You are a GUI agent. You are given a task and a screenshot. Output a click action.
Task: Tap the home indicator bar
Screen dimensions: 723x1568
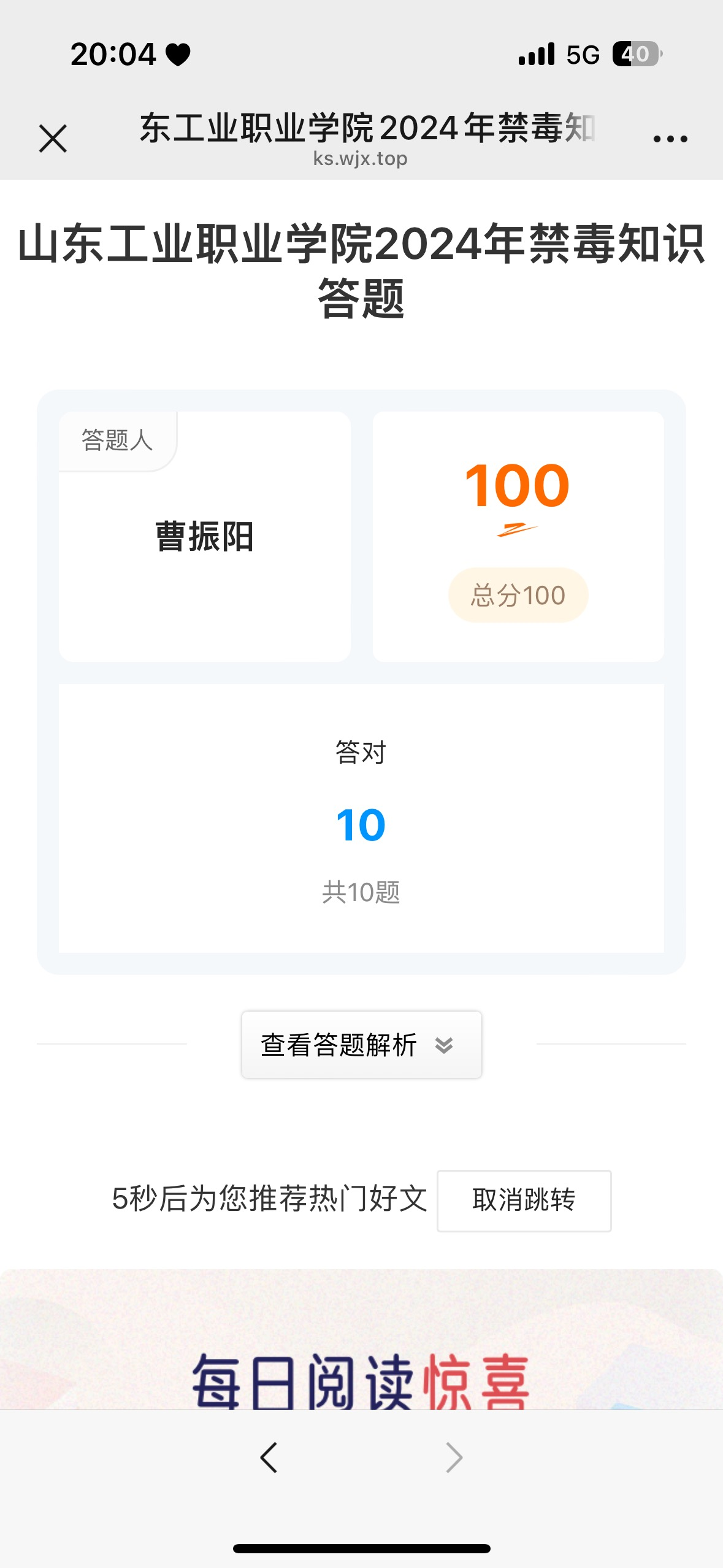pos(361,1548)
